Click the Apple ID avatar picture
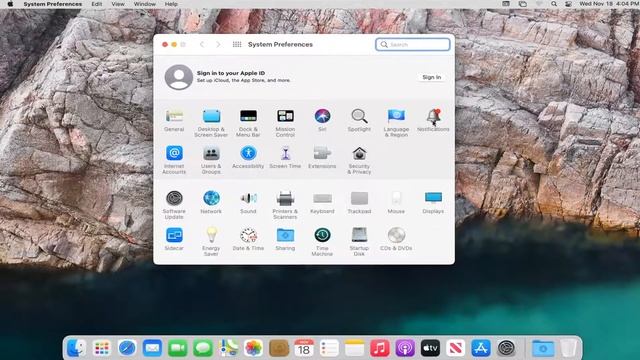The height and width of the screenshot is (360, 640). (179, 77)
